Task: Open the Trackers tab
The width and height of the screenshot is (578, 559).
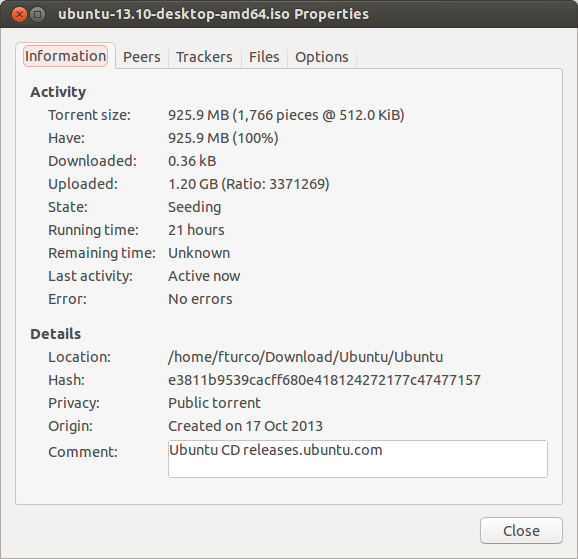Action: click(x=204, y=57)
